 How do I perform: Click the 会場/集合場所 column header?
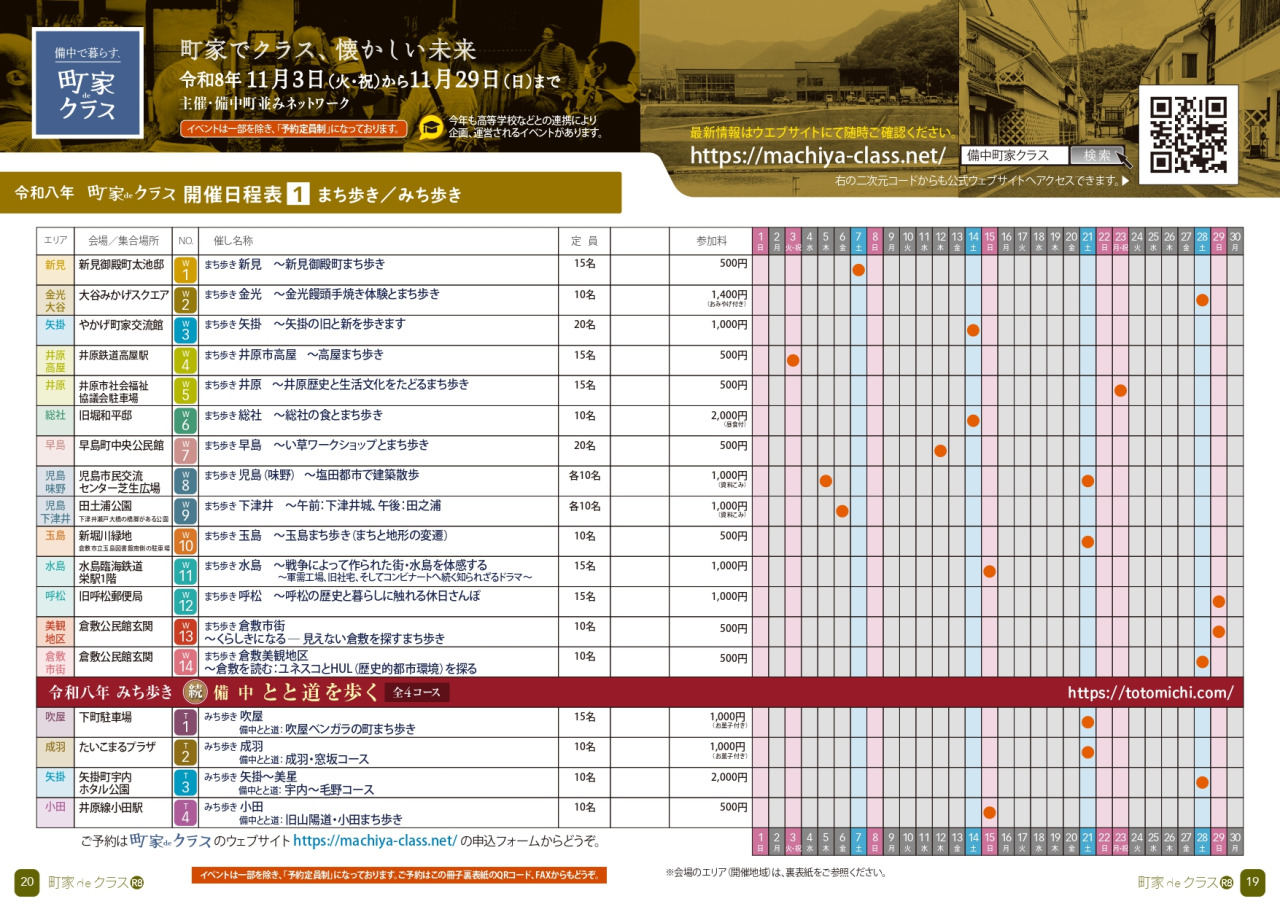[x=123, y=241]
